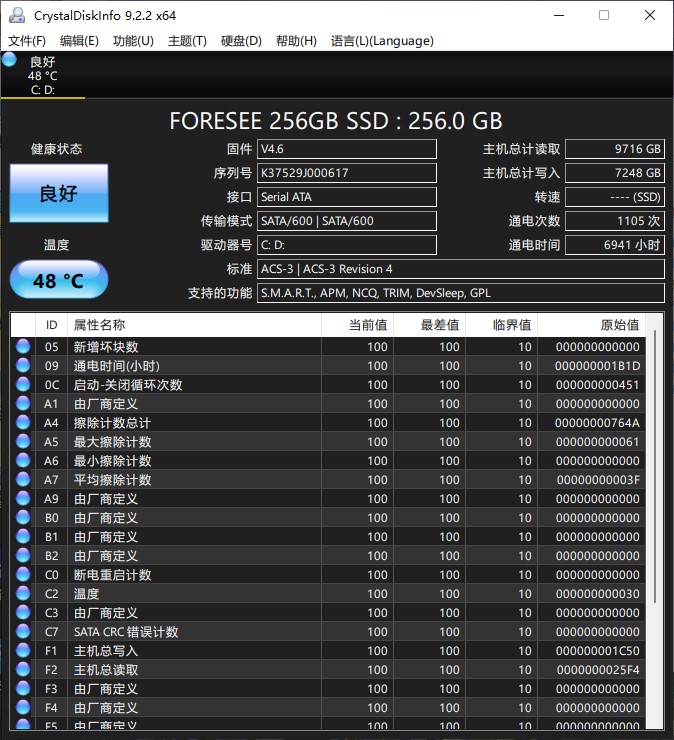Click the status orb in row C2 温度
The image size is (674, 740).
[23, 593]
